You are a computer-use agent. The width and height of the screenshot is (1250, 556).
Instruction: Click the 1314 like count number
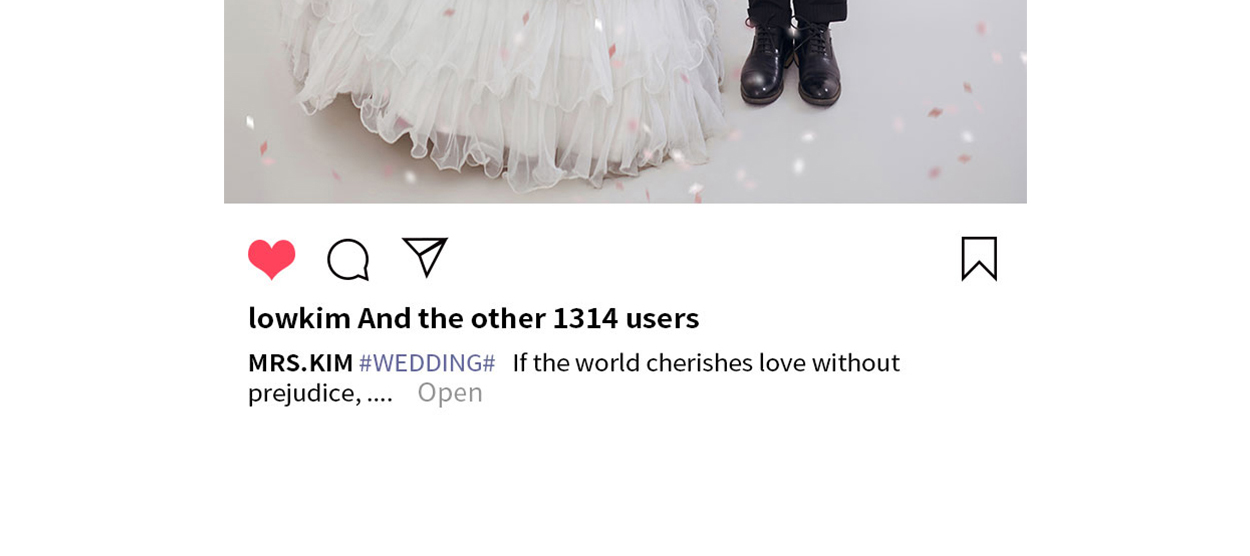[x=585, y=318]
